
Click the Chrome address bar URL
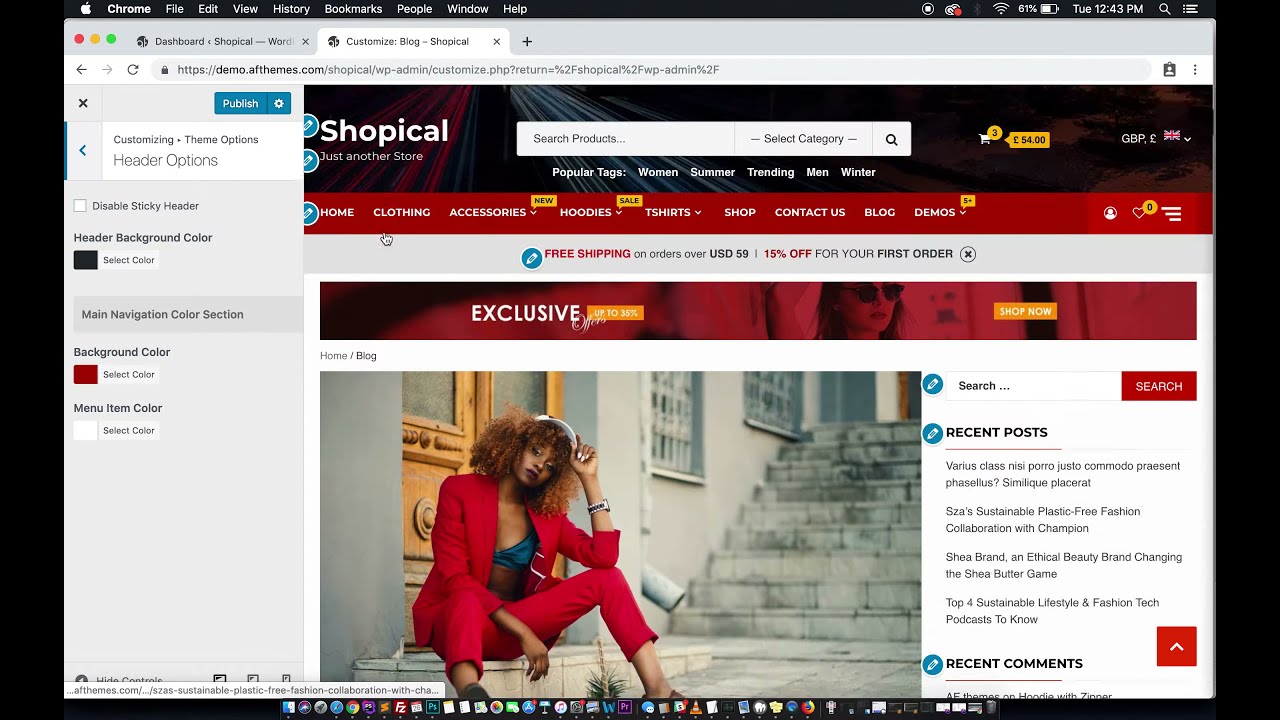(x=448, y=69)
